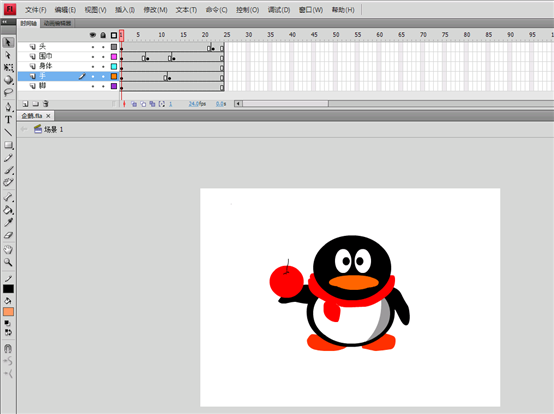Switch to the 时间轴 tab
This screenshot has height=414, width=554.
(29, 23)
